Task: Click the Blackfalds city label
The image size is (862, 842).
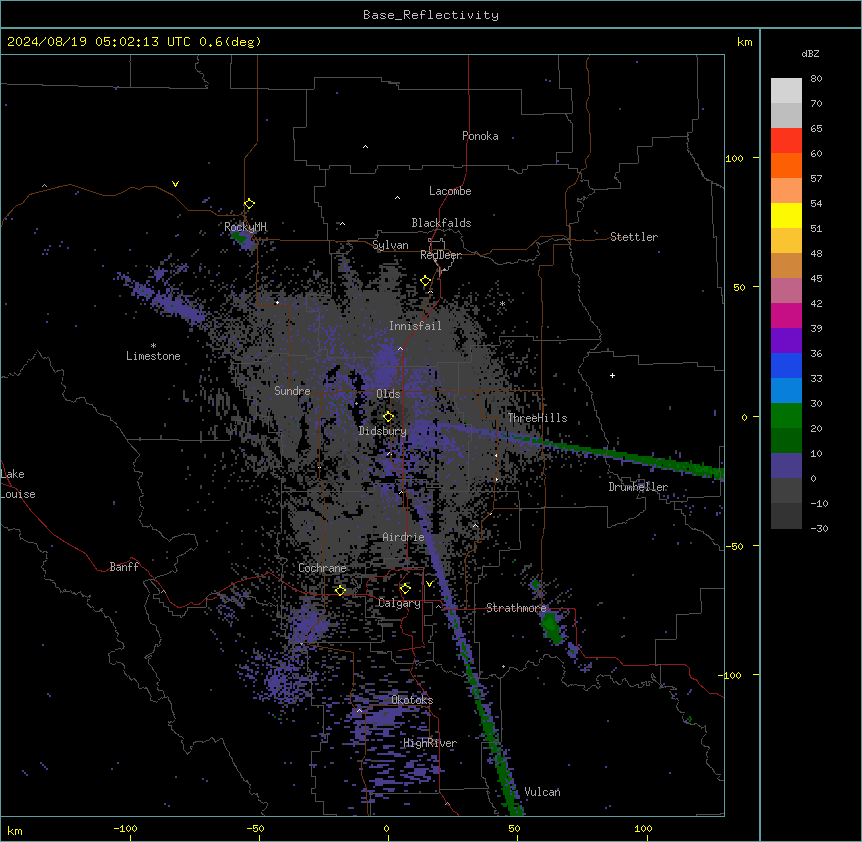Action: pos(441,223)
